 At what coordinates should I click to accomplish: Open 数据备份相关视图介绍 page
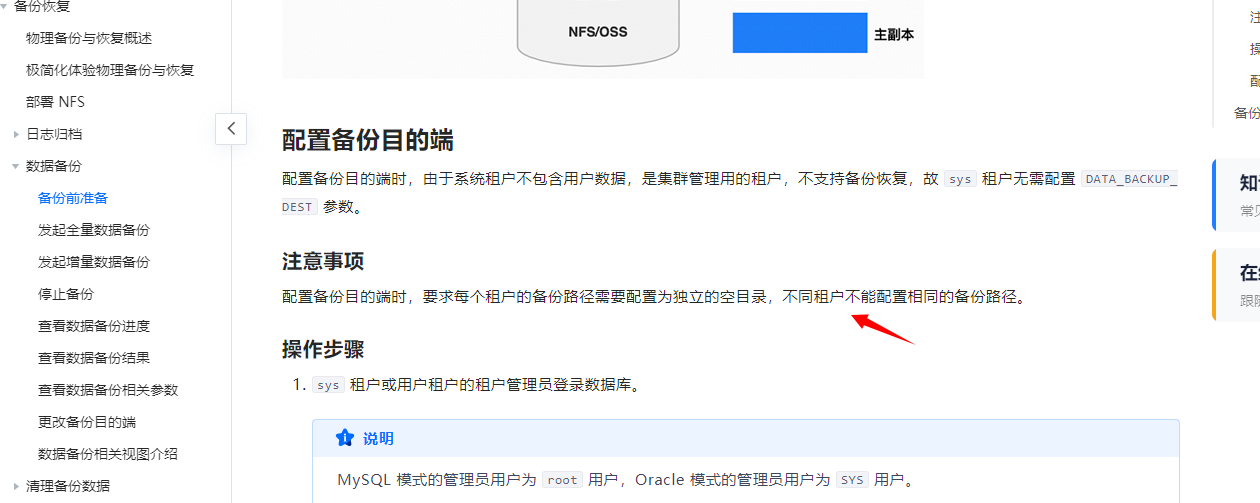108,454
